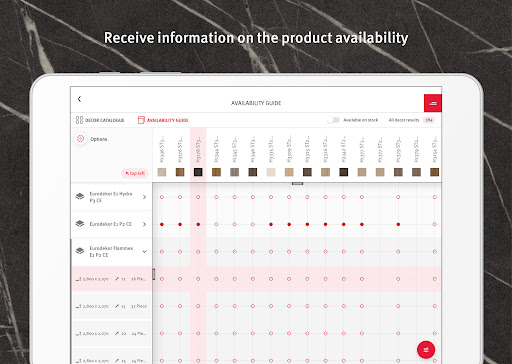Click the tap left button
This screenshot has width=512, height=364.
(135, 173)
